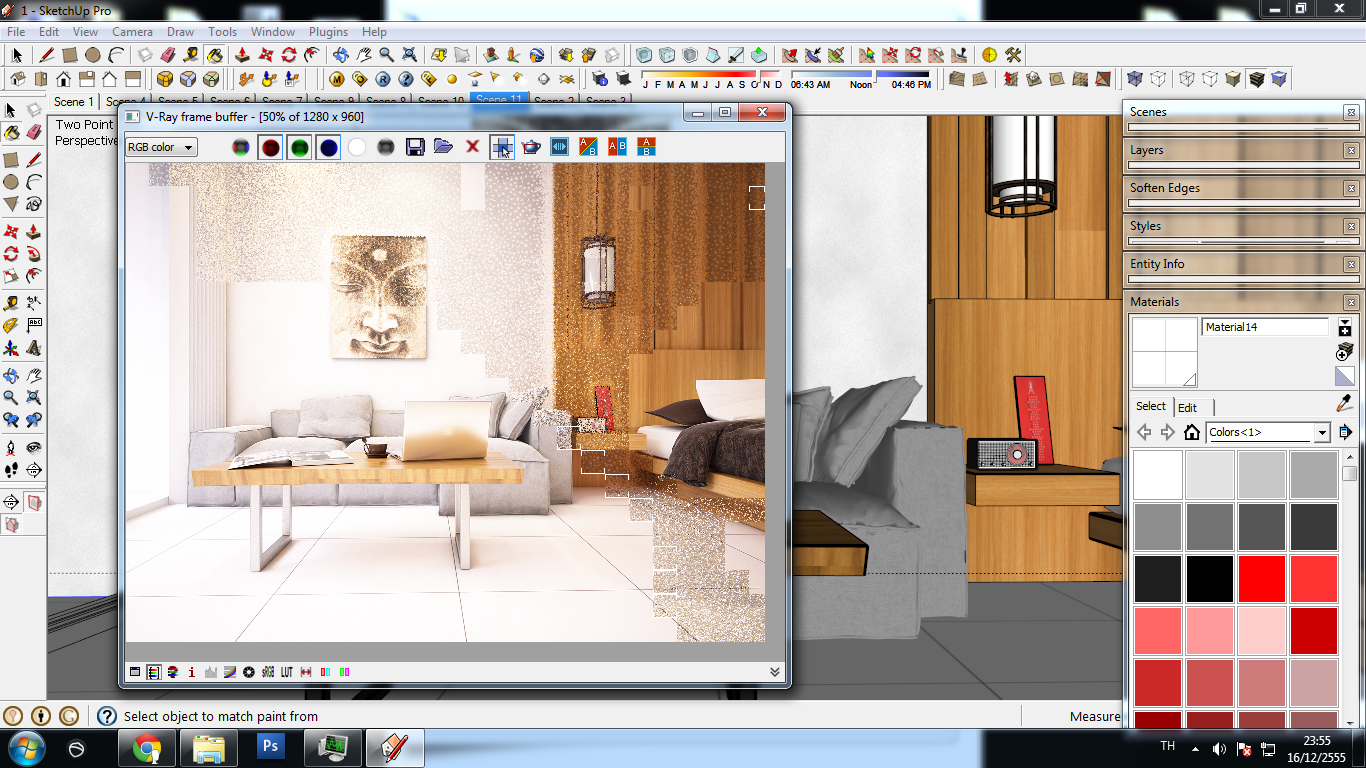Screen dimensions: 1366x768
Task: Click In Model home button
Action: [x=1191, y=432]
